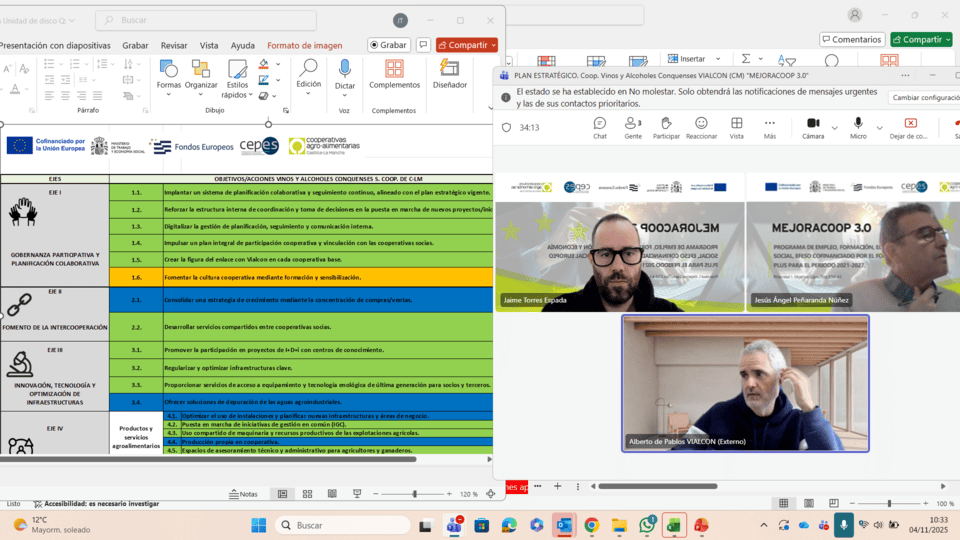Image resolution: width=960 pixels, height=540 pixels.
Task: Show the participants list via Gente
Action: point(633,127)
